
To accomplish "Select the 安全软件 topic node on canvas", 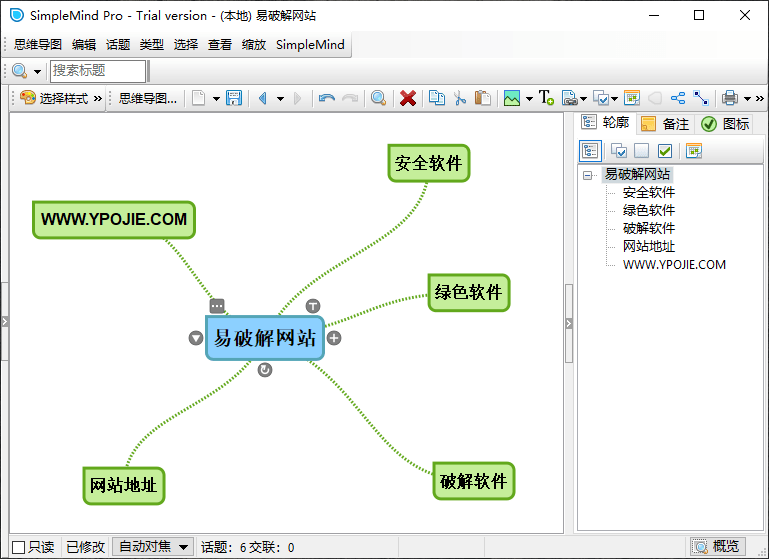I will click(x=429, y=163).
